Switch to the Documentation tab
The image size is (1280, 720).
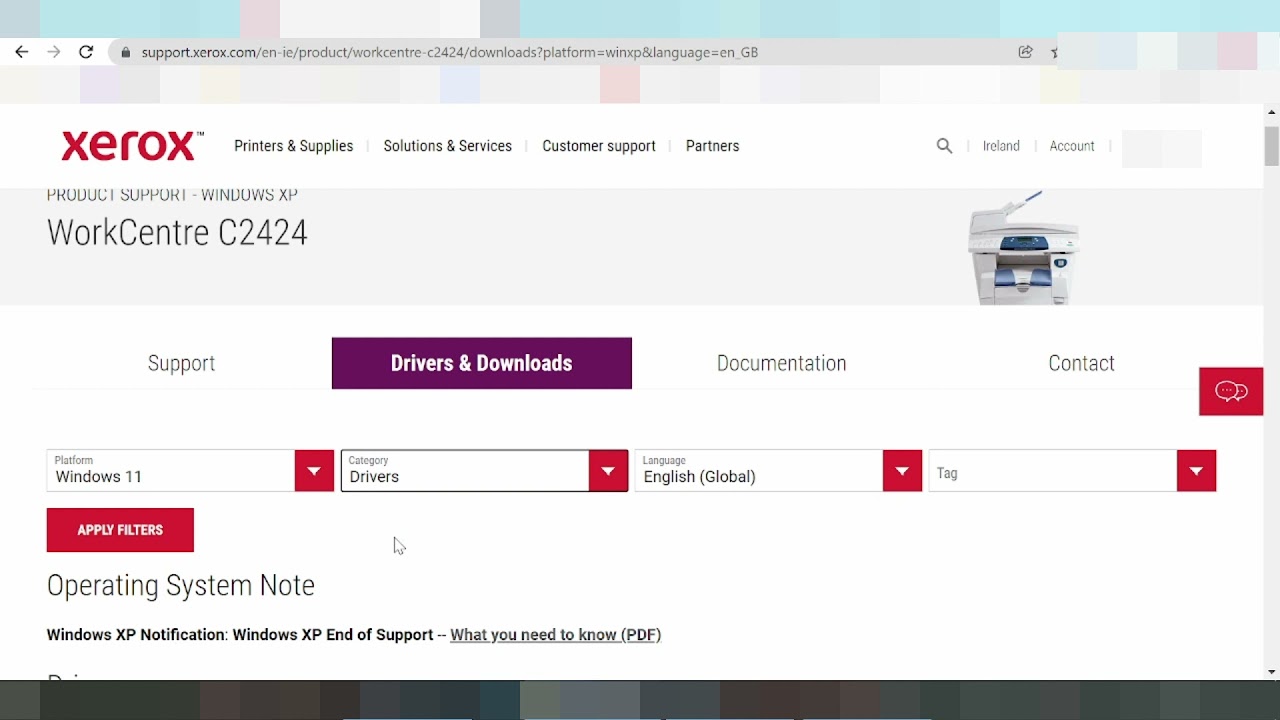tap(781, 363)
